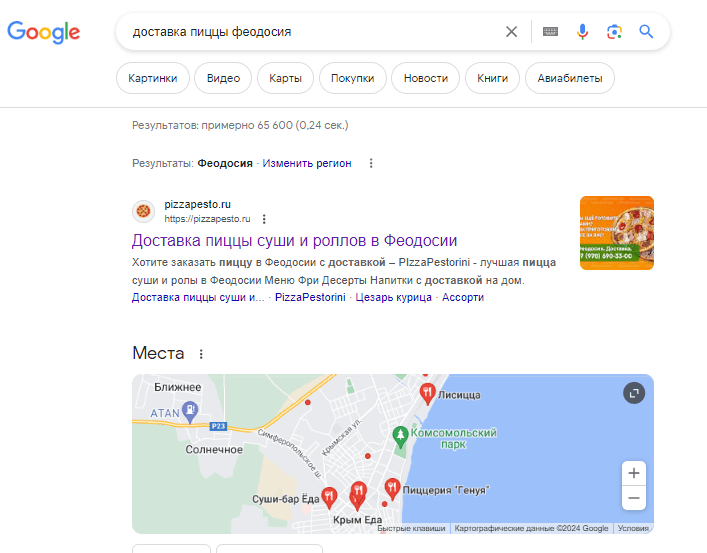The image size is (707, 553).
Task: Open the Карты tab
Action: click(285, 78)
